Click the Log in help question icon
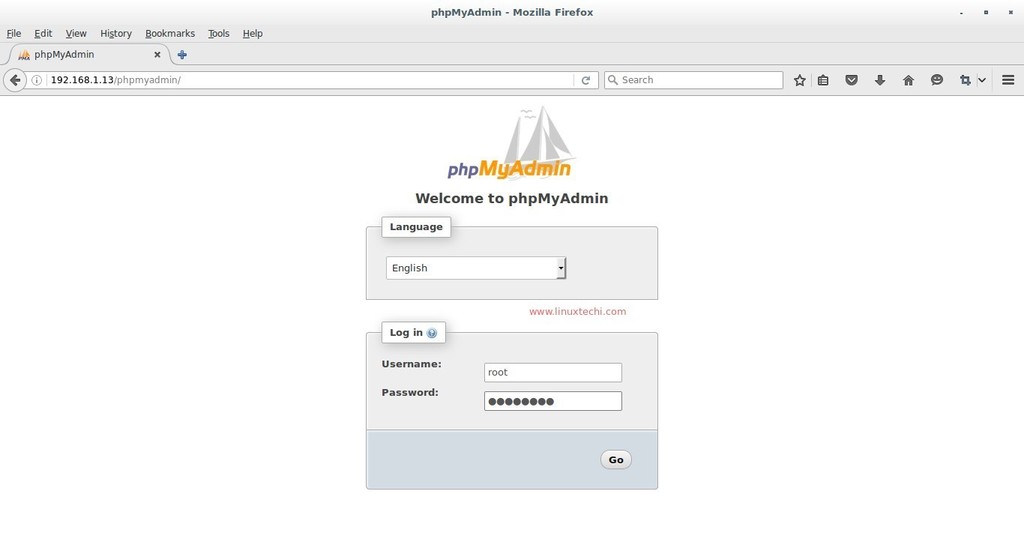Viewport: 1024px width, 557px height. [x=432, y=333]
